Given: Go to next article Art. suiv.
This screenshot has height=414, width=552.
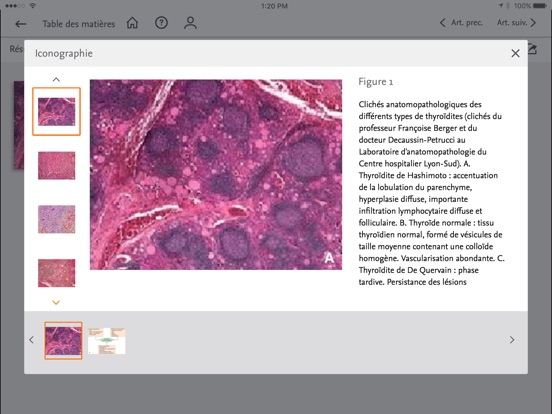Looking at the screenshot, I should click(516, 23).
